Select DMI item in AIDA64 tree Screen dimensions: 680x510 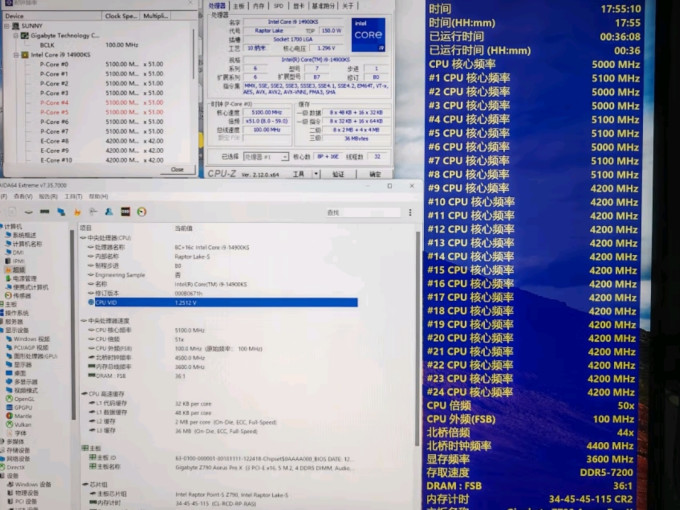coord(14,252)
